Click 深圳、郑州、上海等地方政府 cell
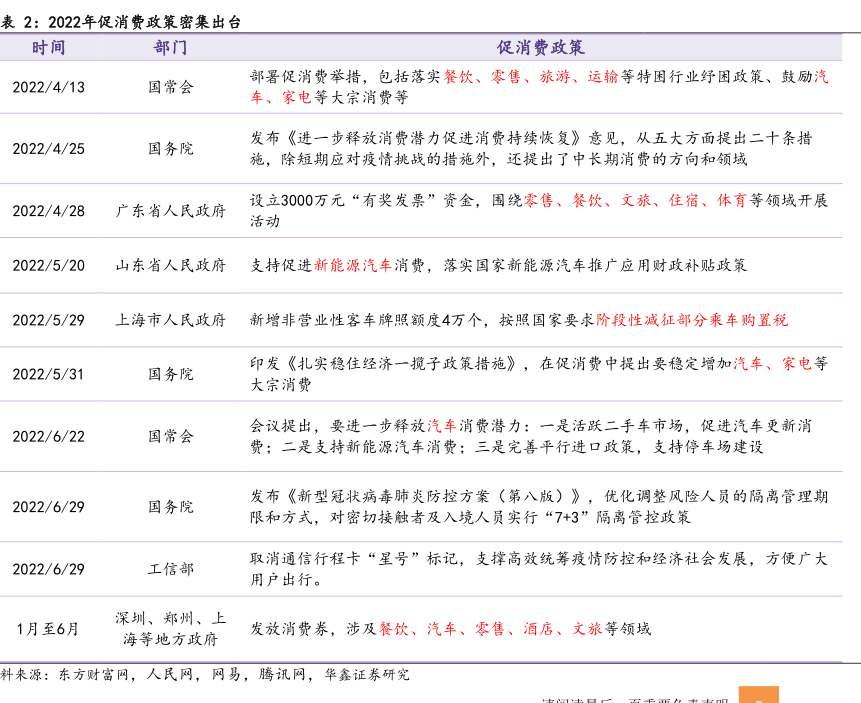 coord(171,629)
